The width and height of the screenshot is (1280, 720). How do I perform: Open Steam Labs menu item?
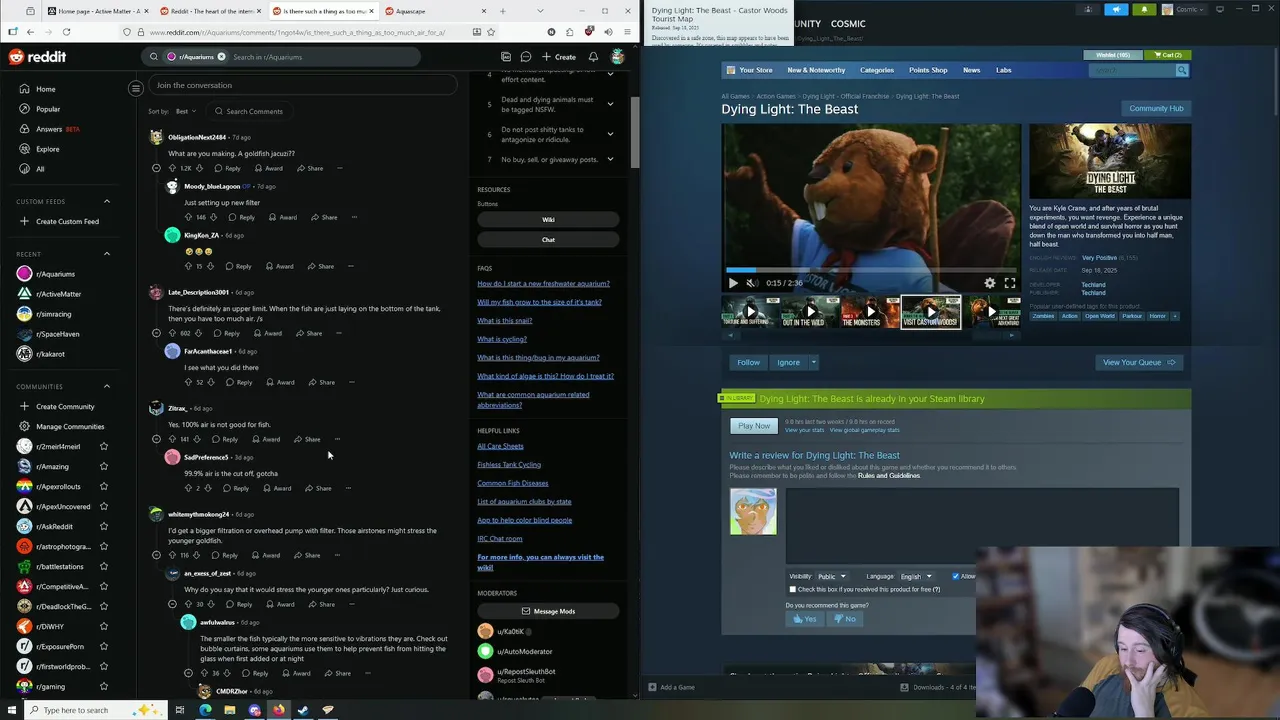tap(1003, 70)
